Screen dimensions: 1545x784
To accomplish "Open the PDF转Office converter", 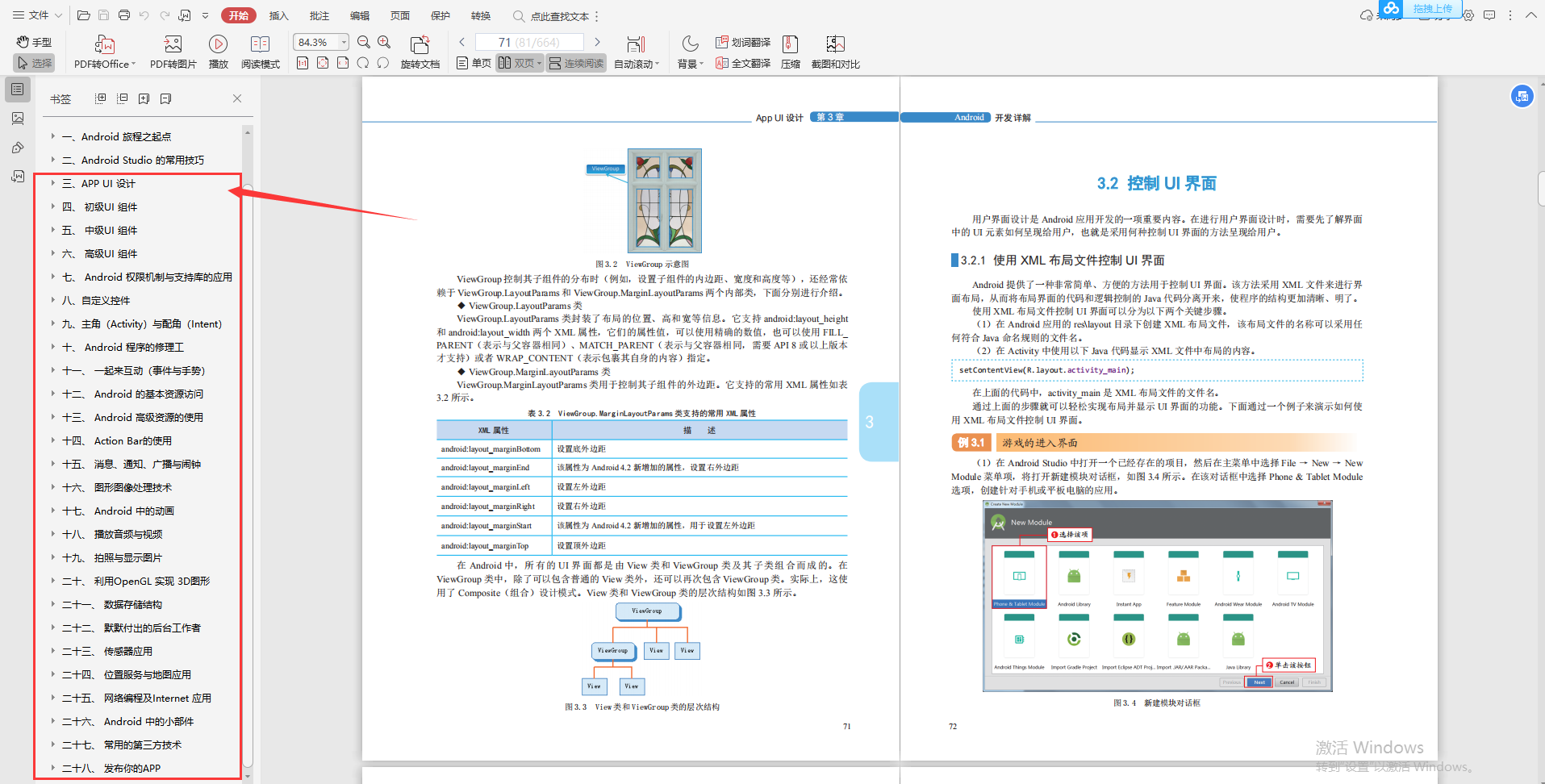I will 105,52.
